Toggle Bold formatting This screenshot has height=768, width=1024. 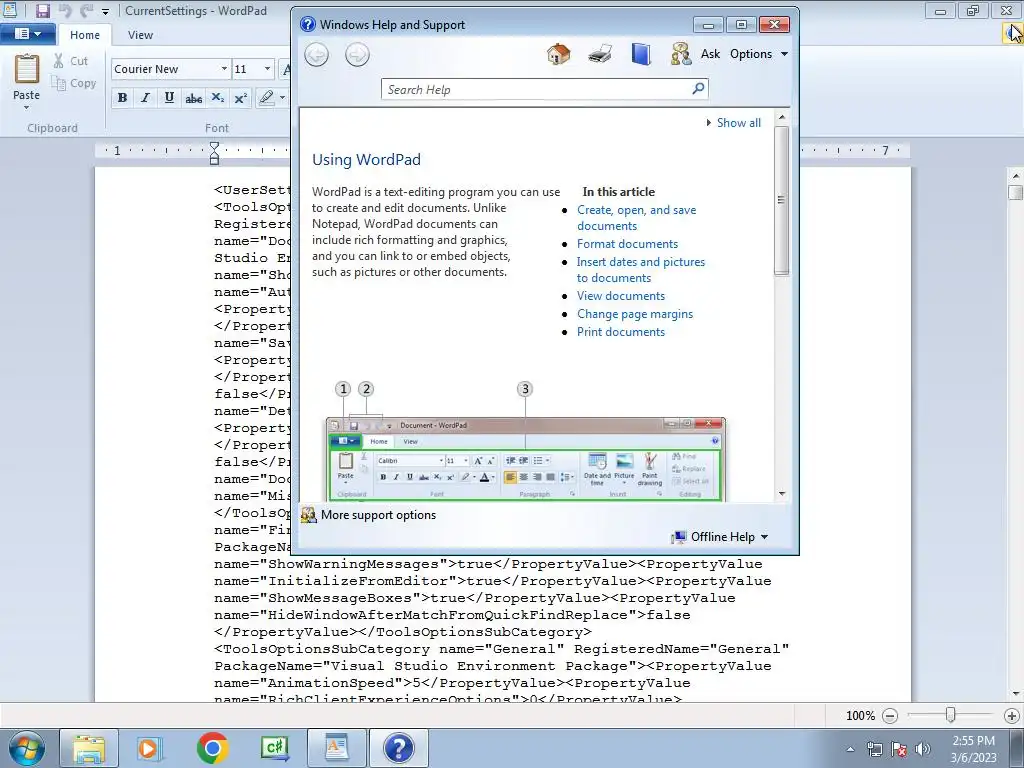(122, 98)
